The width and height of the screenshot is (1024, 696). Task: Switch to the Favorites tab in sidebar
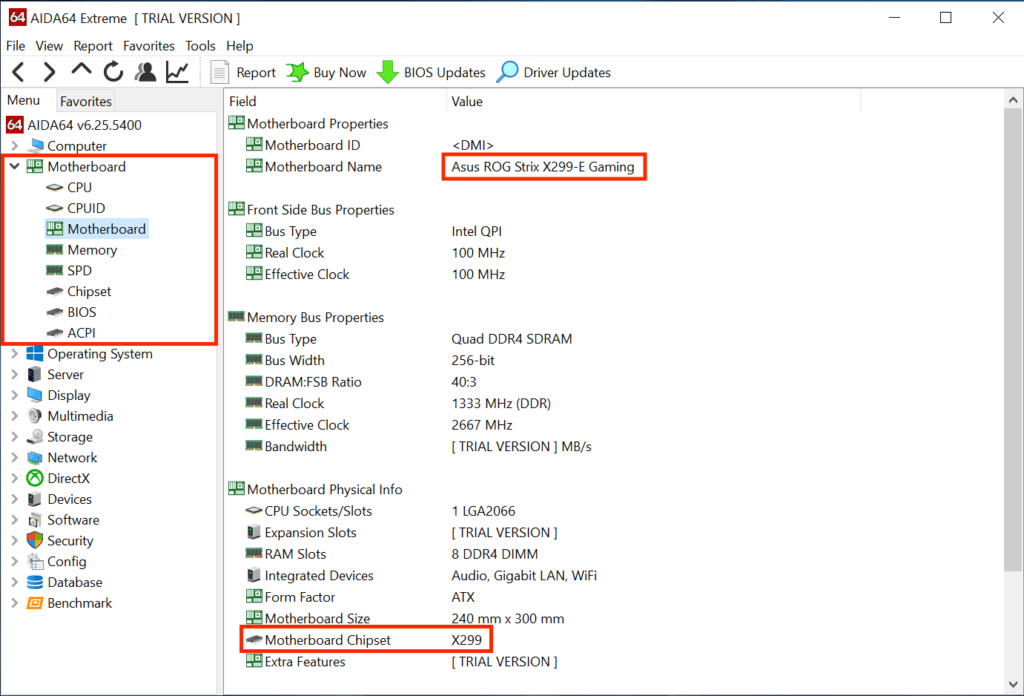[86, 101]
